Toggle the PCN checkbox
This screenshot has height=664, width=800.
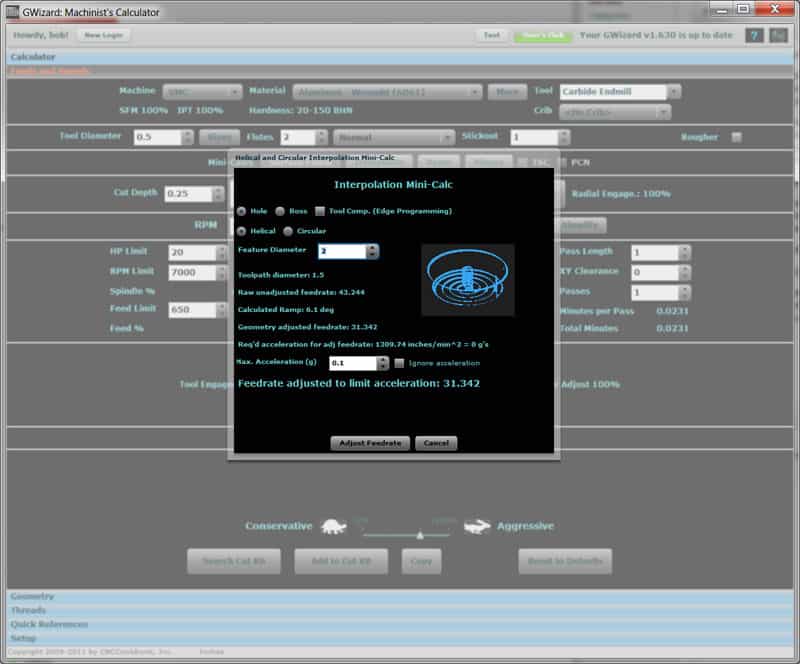point(563,162)
